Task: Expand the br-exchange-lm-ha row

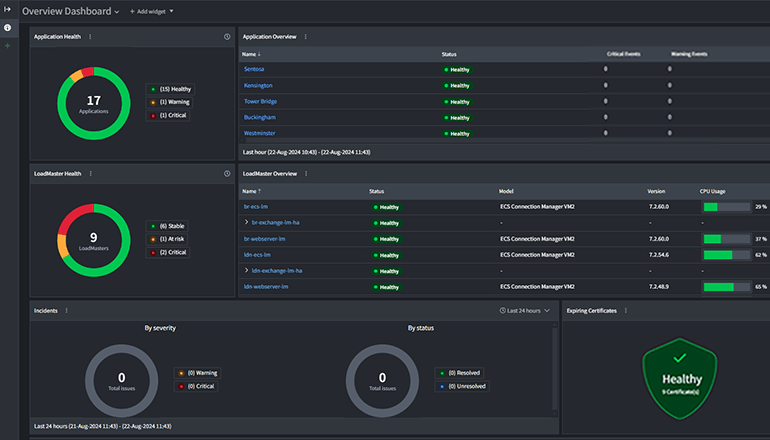Action: click(247, 223)
